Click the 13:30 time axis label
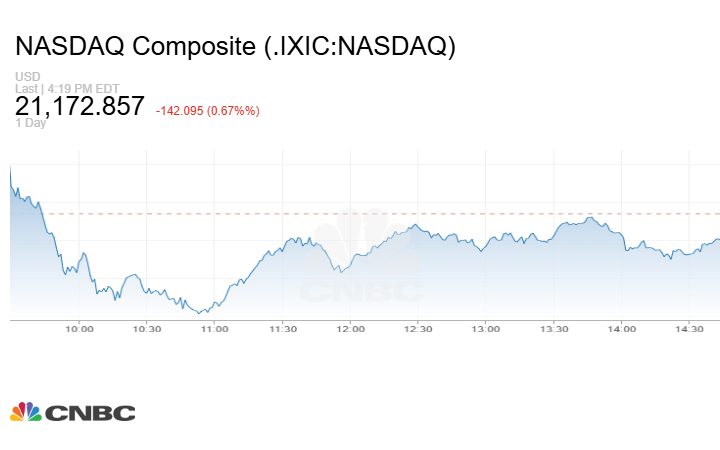The height and width of the screenshot is (450, 720). 554,329
